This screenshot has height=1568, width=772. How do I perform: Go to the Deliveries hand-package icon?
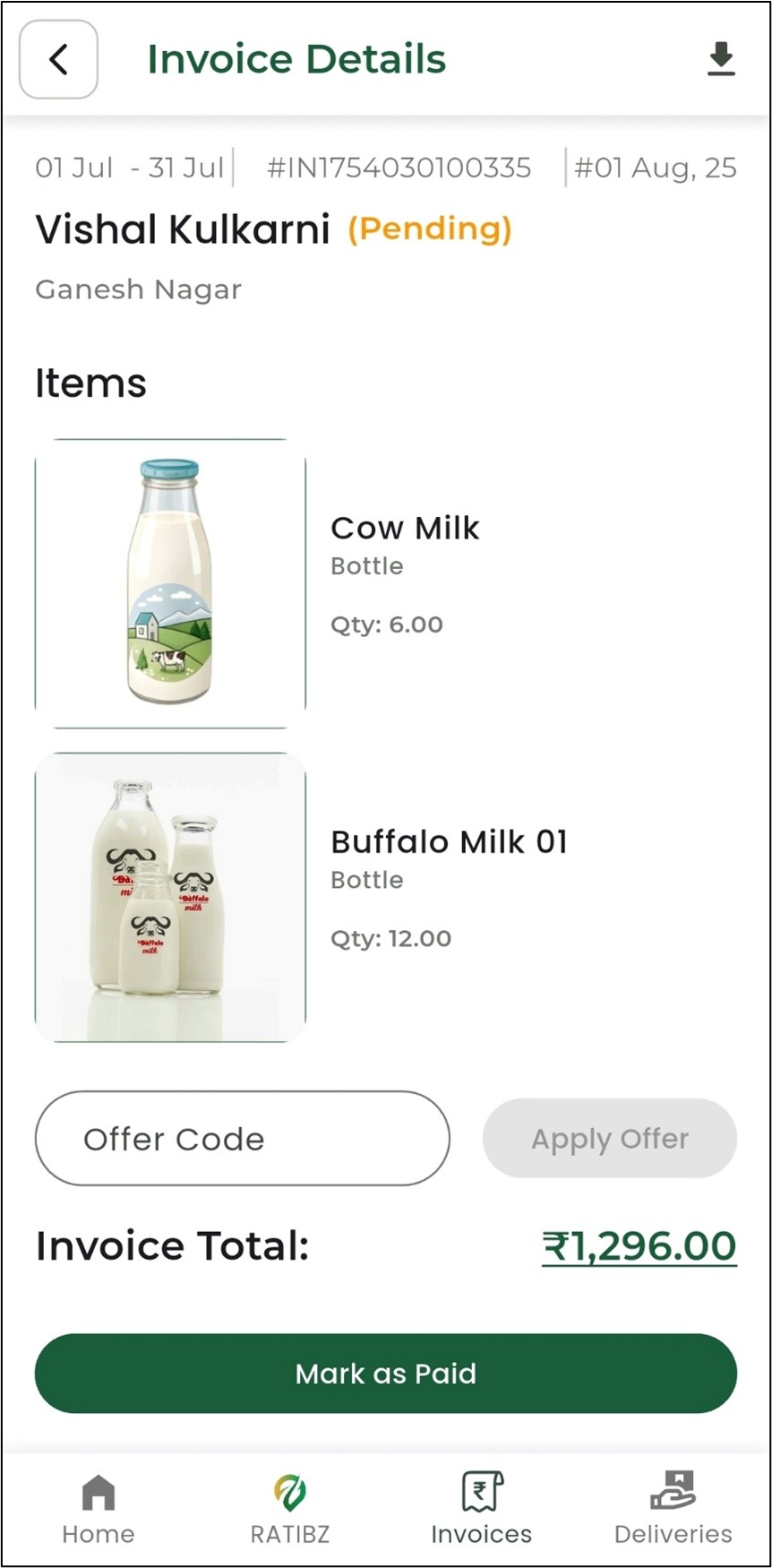point(673,1492)
